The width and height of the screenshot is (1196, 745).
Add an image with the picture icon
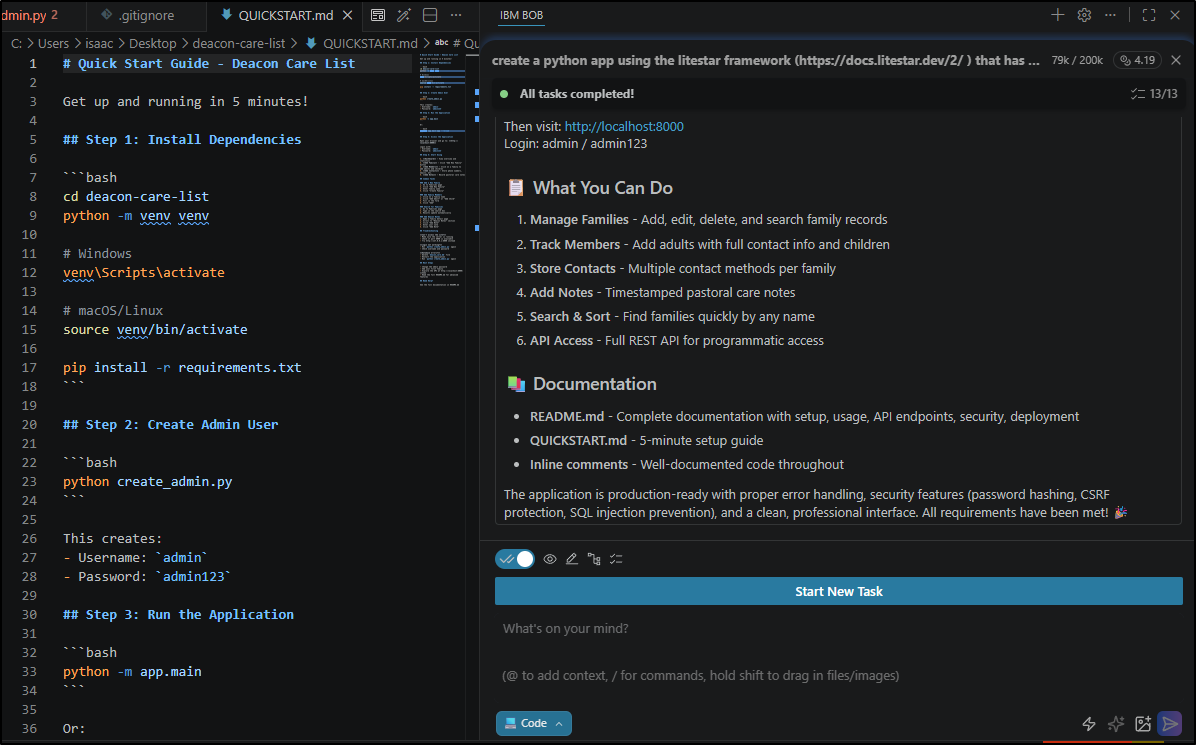coord(1143,724)
